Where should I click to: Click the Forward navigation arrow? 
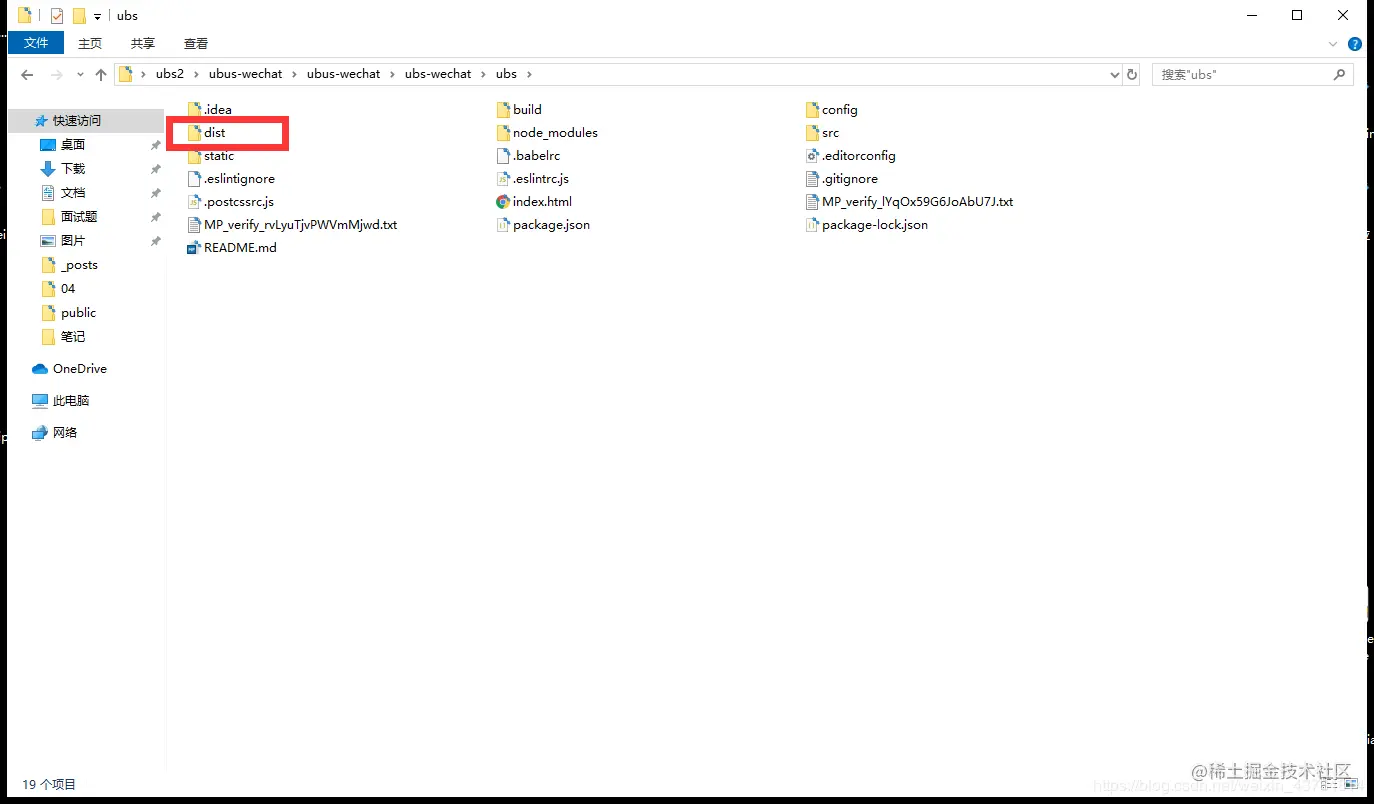[x=57, y=75]
